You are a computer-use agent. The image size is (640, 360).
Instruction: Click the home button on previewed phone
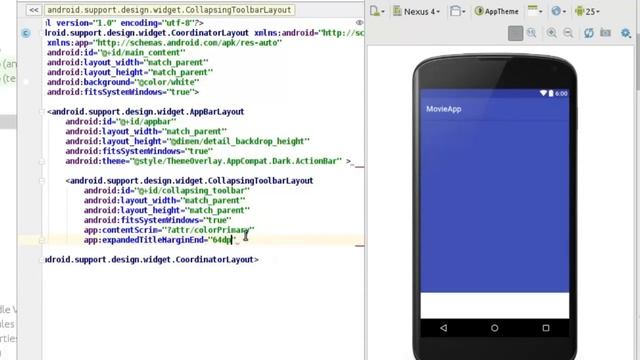[494, 328]
